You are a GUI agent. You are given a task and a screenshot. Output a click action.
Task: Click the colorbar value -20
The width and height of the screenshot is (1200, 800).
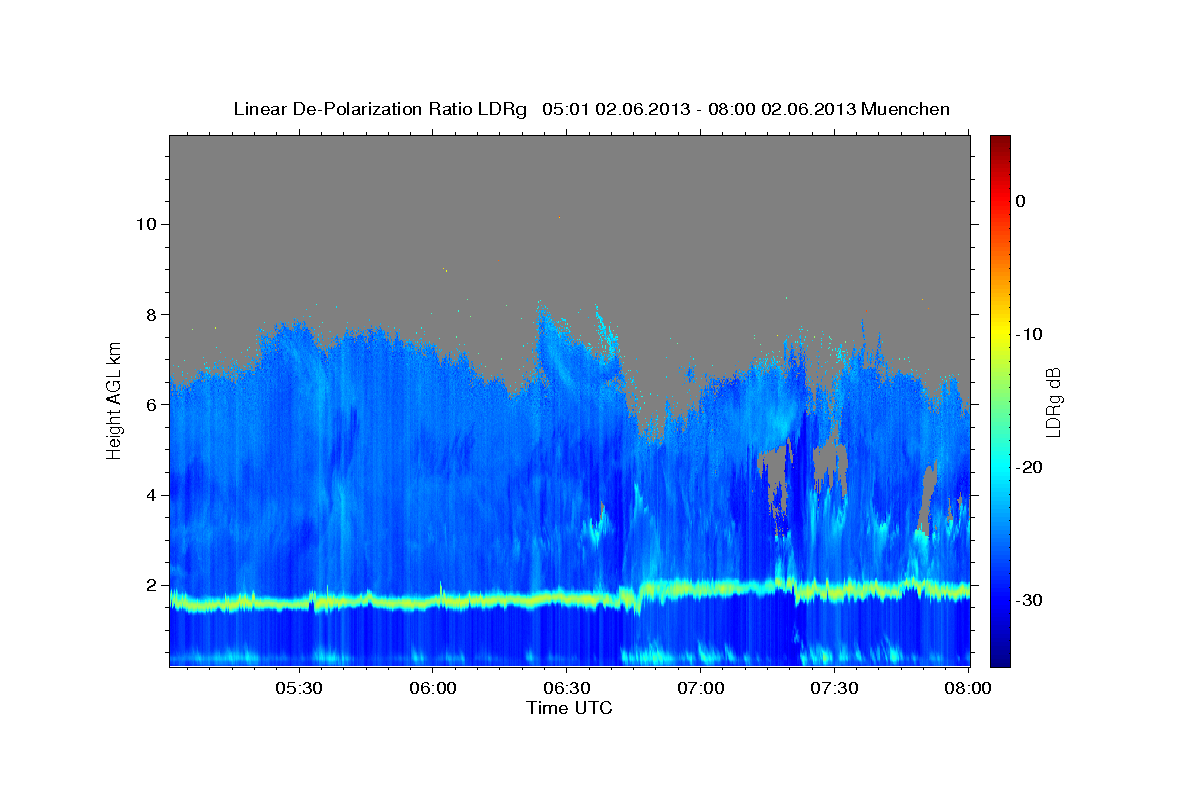click(x=1028, y=467)
